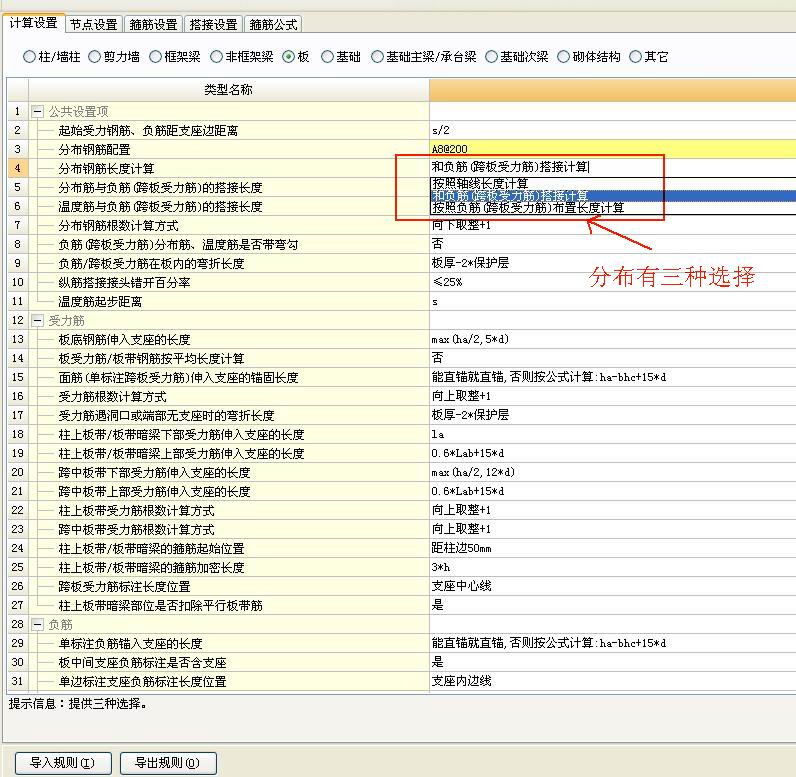The image size is (796, 777).
Task: Pick highlighted 和负筋(跨板受力筋)搭接计算 option
Action: pos(613,195)
